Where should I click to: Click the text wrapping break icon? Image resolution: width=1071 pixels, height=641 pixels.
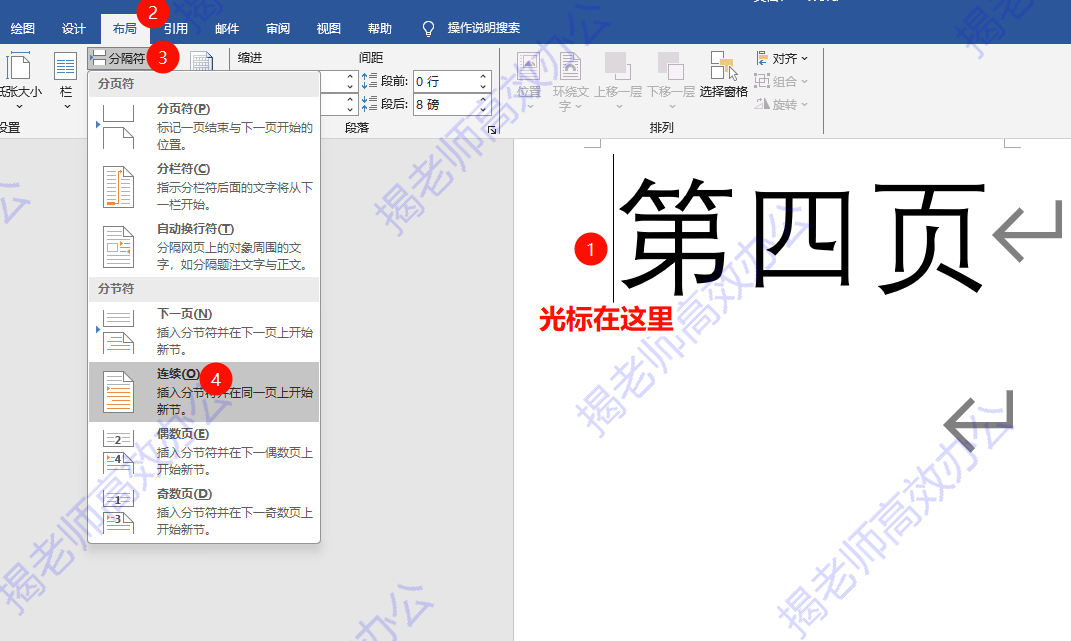click(118, 247)
